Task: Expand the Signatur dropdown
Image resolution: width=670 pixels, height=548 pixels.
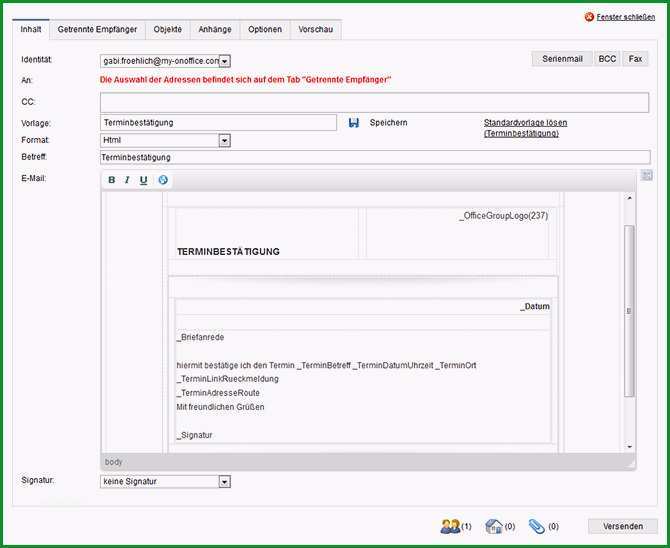Action: click(225, 482)
